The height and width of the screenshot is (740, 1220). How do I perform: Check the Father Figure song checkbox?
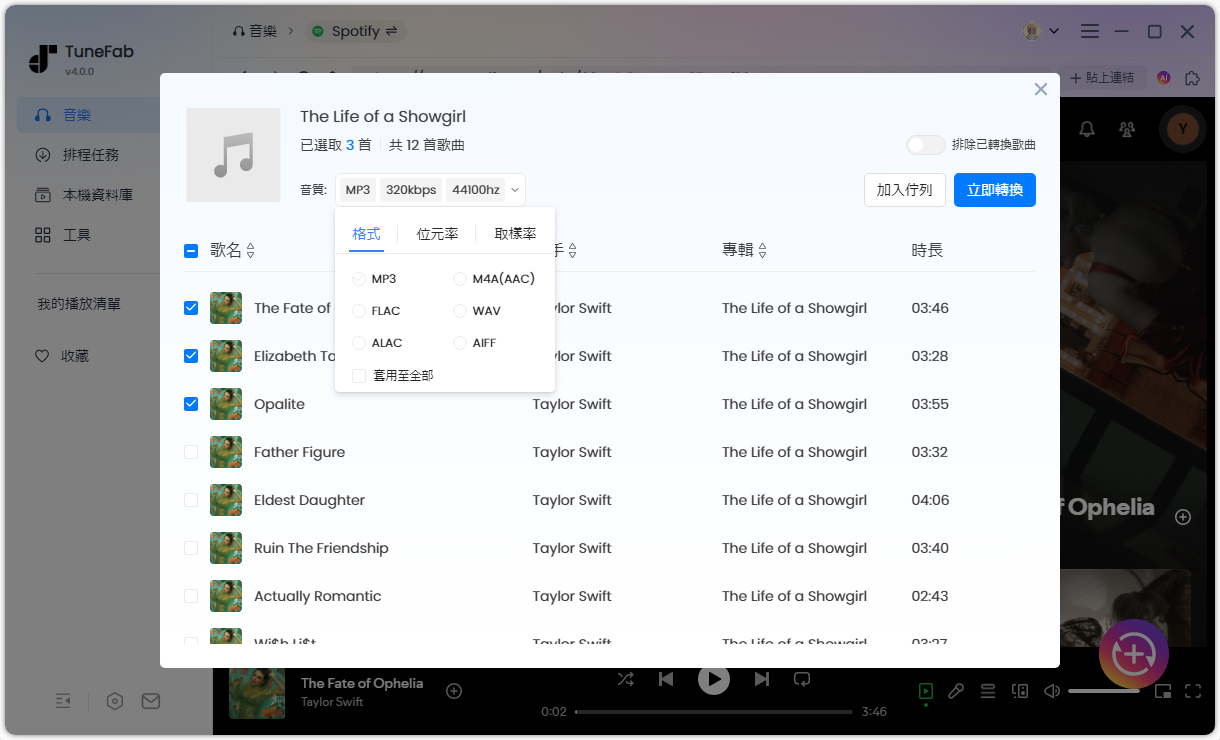coord(191,452)
